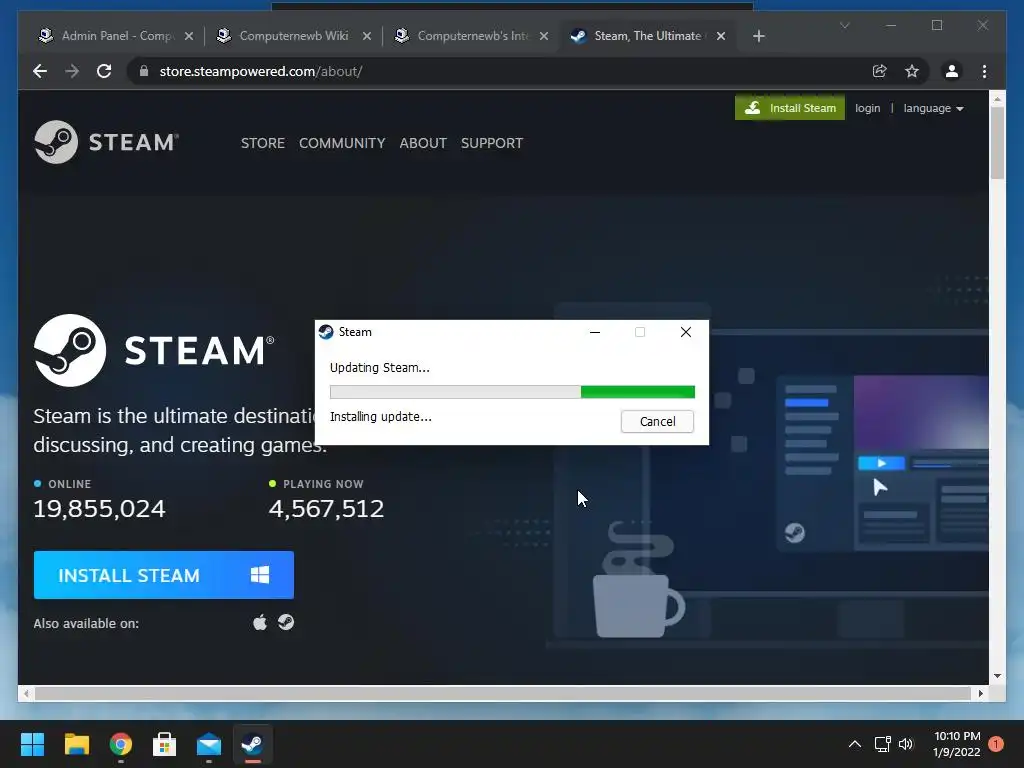Close the Steam updater dialog
This screenshot has height=768, width=1024.
[x=686, y=332]
